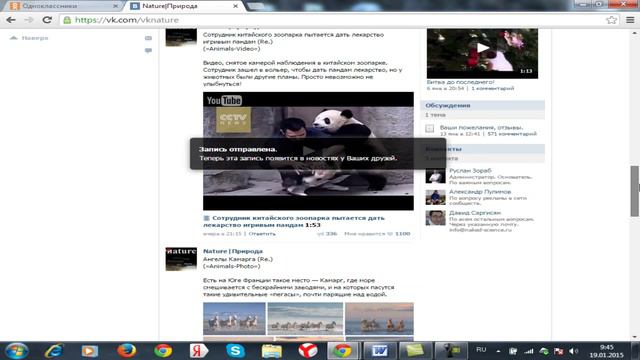This screenshot has width=640, height=360.
Task: Open the first white horses photo thumbnail
Action: (x=234, y=319)
